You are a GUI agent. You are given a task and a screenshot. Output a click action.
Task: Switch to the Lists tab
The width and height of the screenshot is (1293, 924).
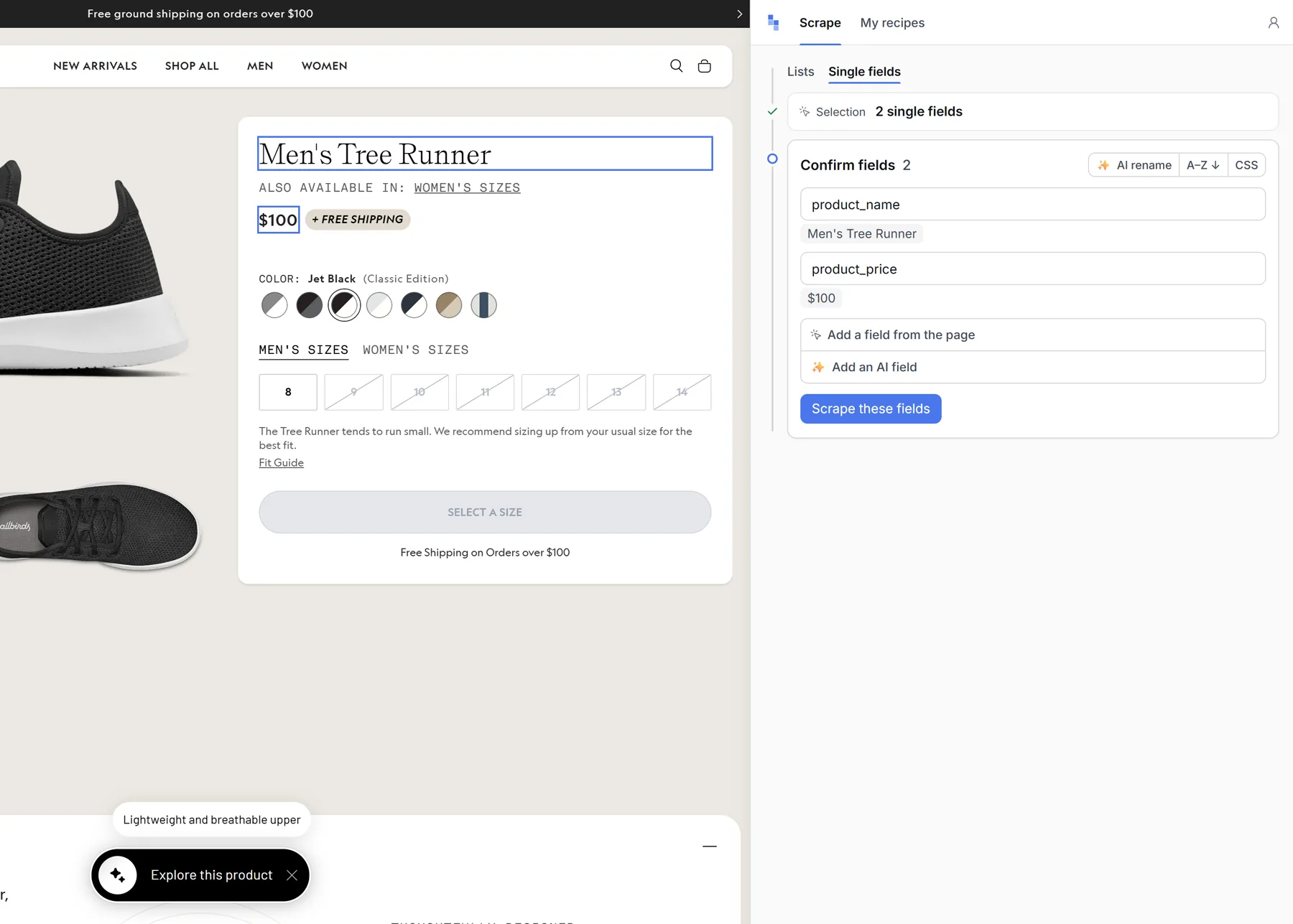tap(800, 72)
